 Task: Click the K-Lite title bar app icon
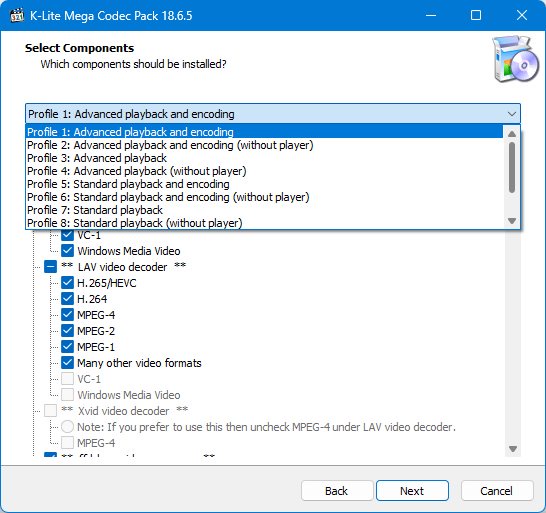coord(17,16)
